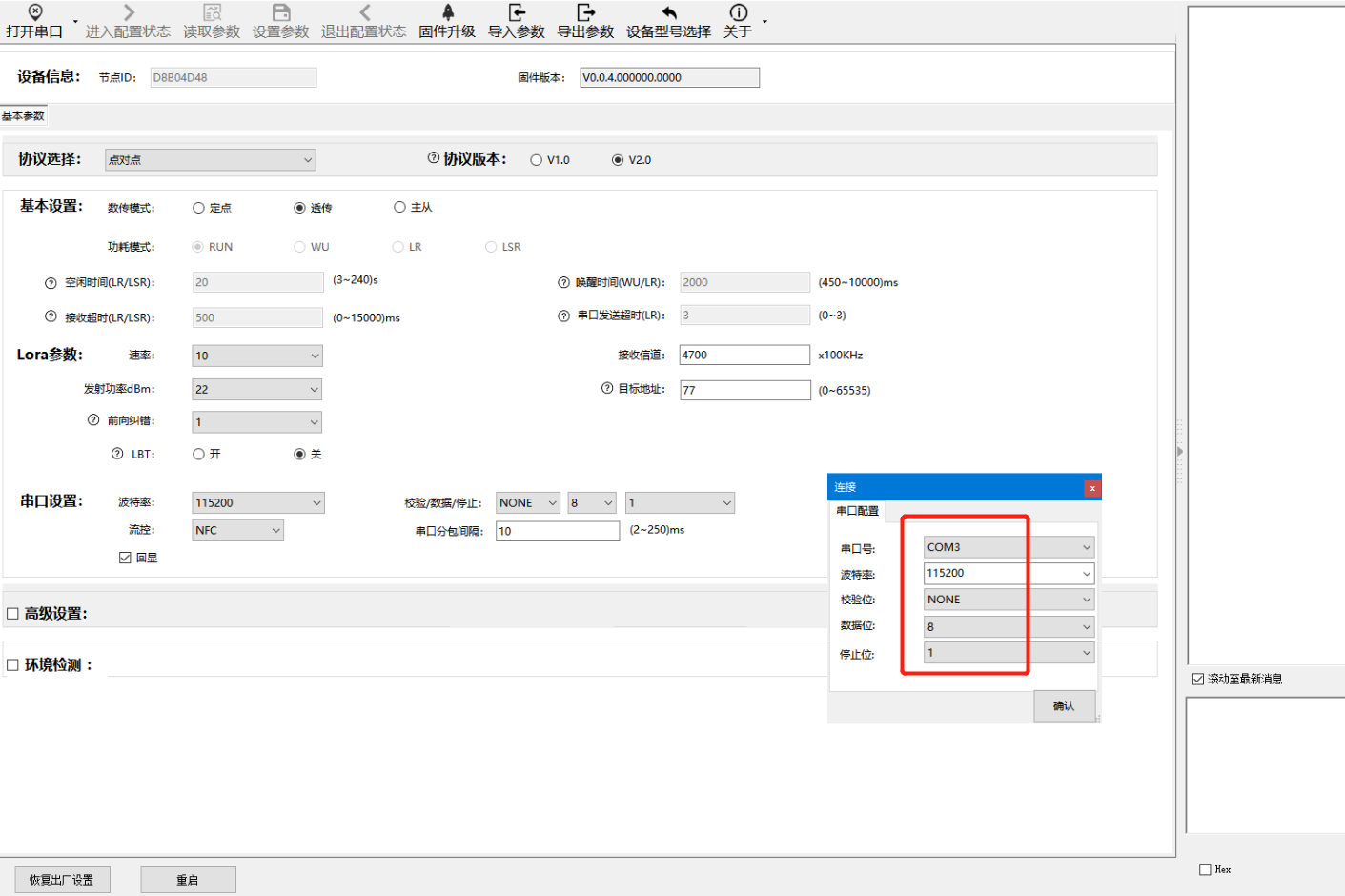1345x896 pixels.
Task: Select the 串口配置 tab in dialog
Action: [x=857, y=511]
